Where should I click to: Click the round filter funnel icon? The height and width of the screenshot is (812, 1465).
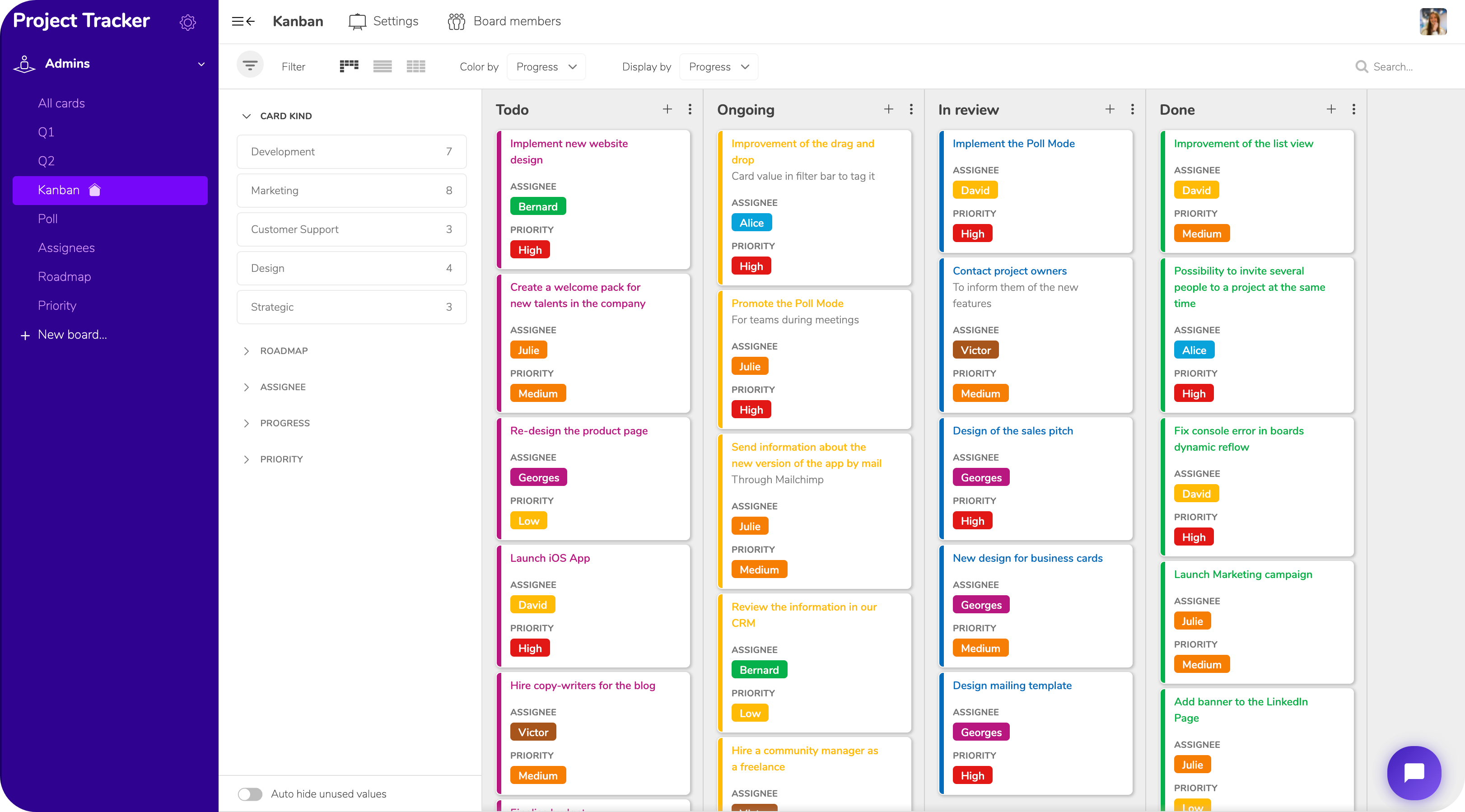tap(250, 66)
